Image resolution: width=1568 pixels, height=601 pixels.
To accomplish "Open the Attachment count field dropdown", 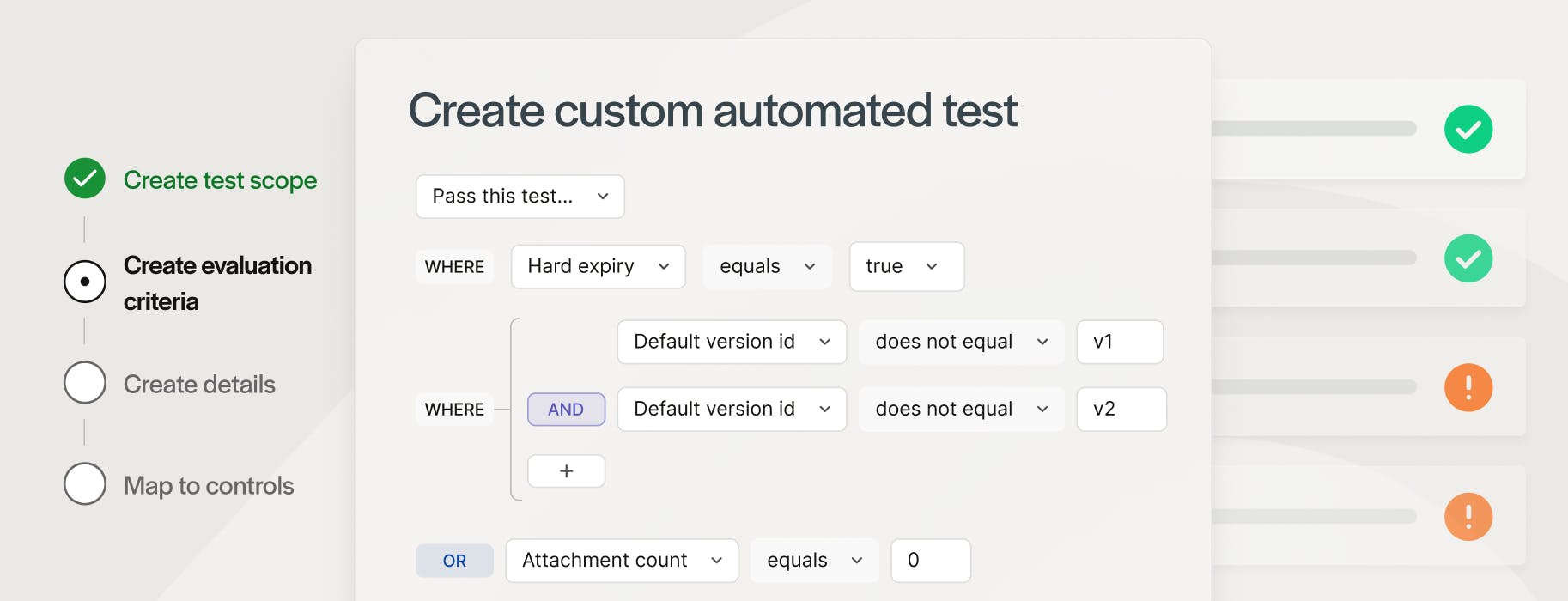I will coord(621,561).
